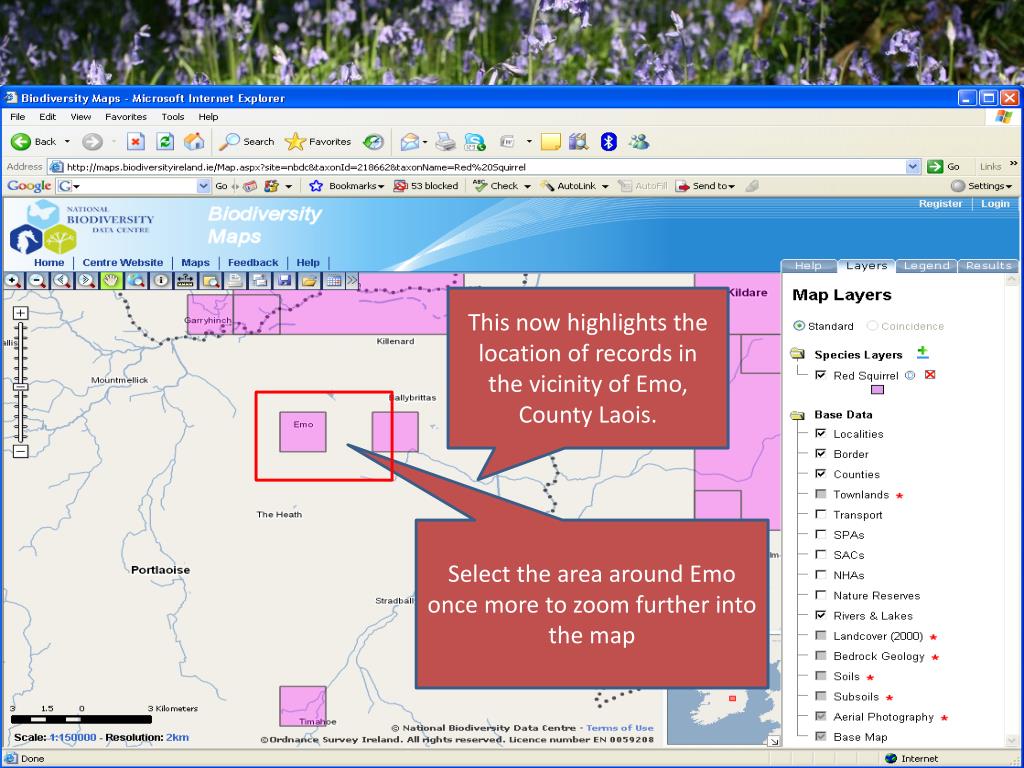
Task: Toggle the Rivers & Lakes layer
Action: click(821, 615)
